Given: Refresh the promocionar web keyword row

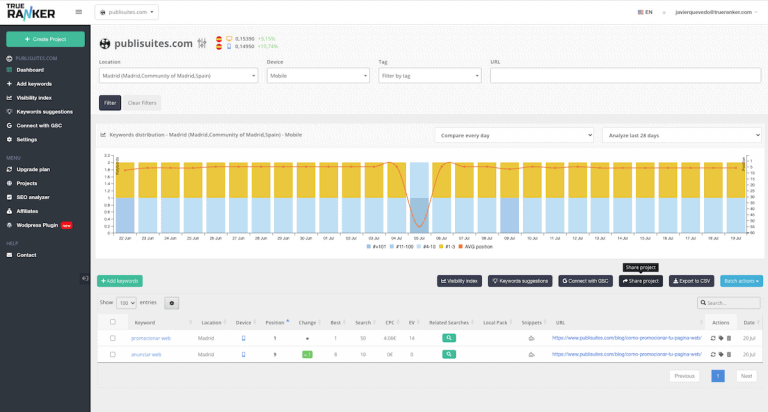Looking at the screenshot, I should click(713, 338).
